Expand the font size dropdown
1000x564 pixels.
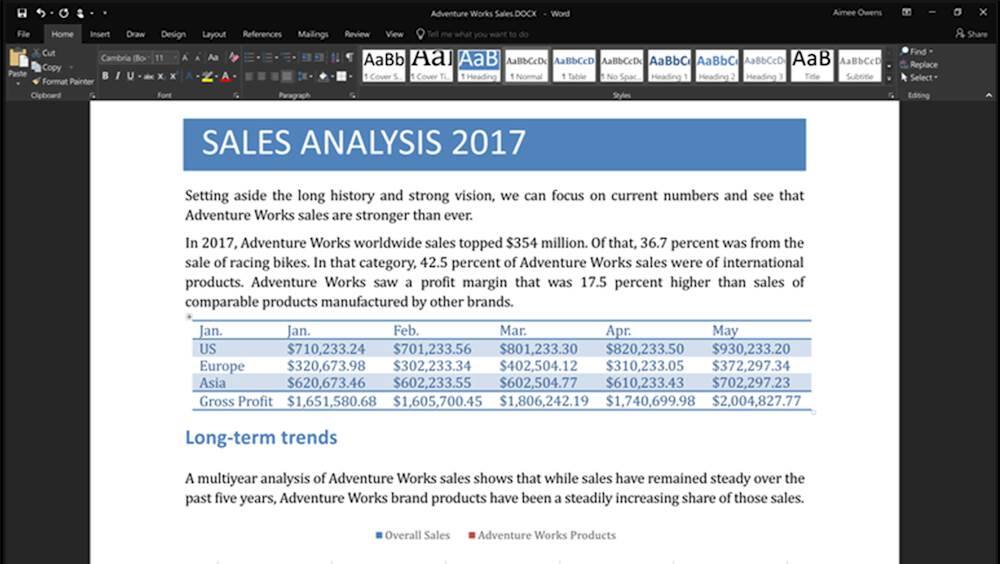click(x=175, y=58)
